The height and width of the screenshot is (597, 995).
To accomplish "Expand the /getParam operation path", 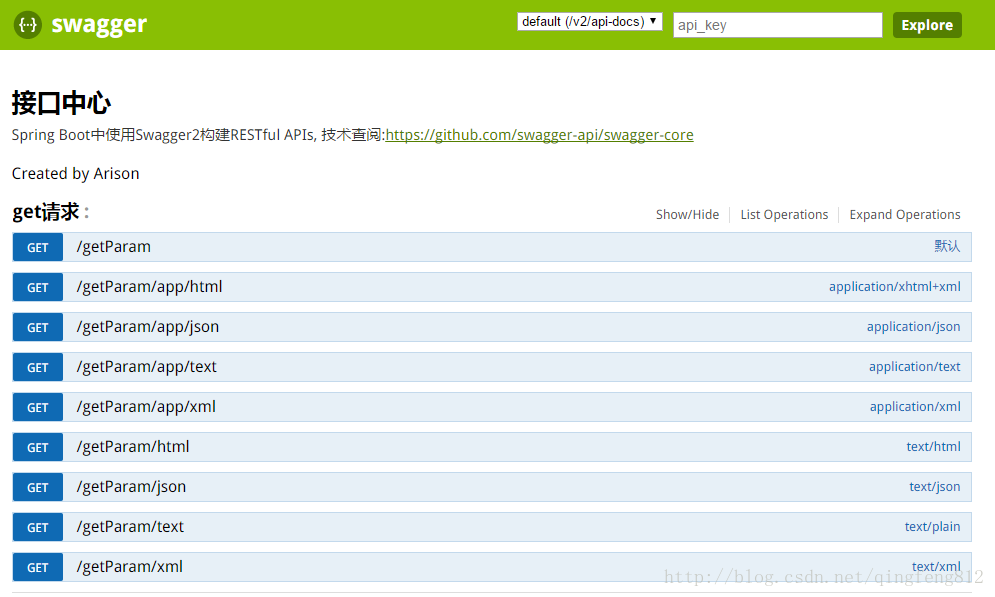I will [114, 247].
